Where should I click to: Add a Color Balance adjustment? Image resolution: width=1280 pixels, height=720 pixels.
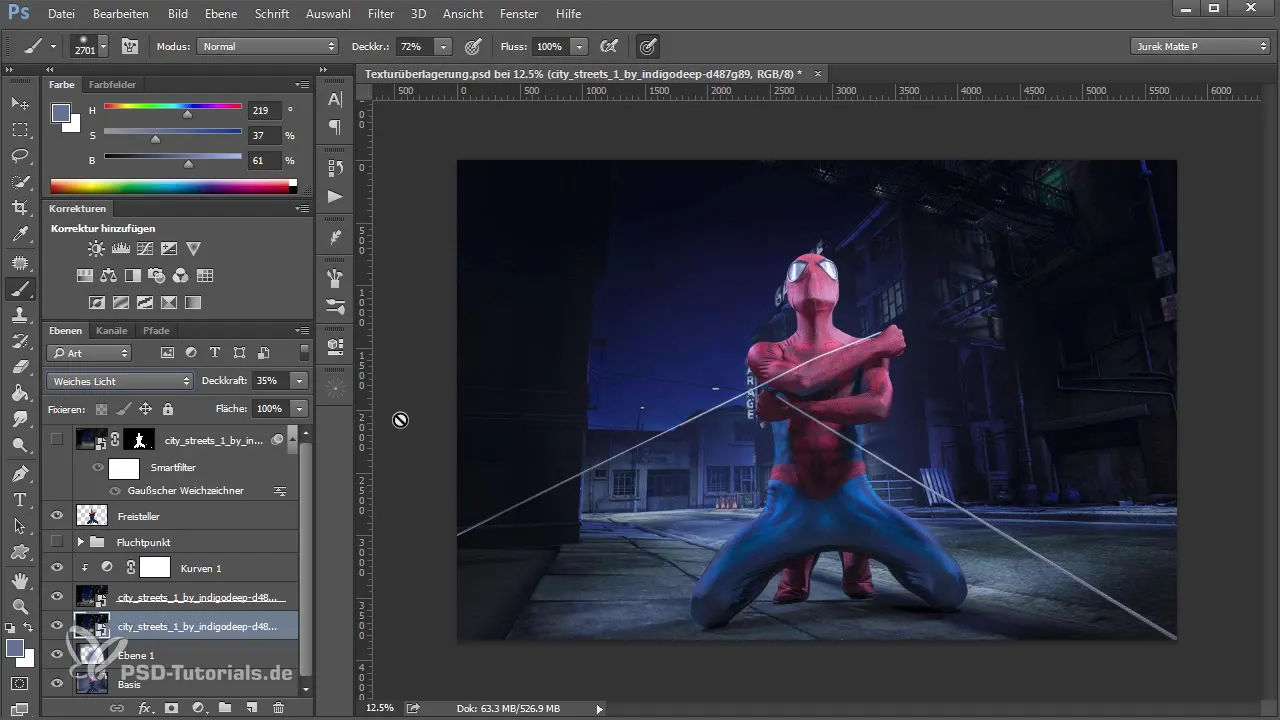point(109,276)
